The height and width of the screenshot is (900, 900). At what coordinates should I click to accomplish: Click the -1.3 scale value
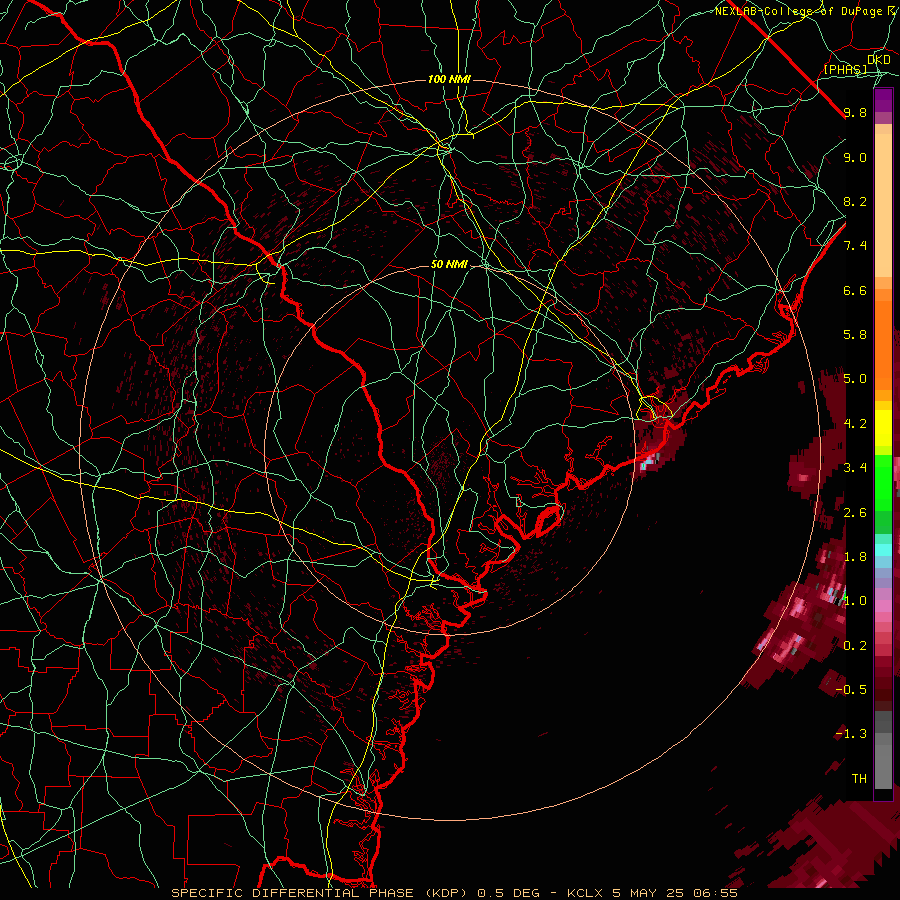(x=851, y=734)
